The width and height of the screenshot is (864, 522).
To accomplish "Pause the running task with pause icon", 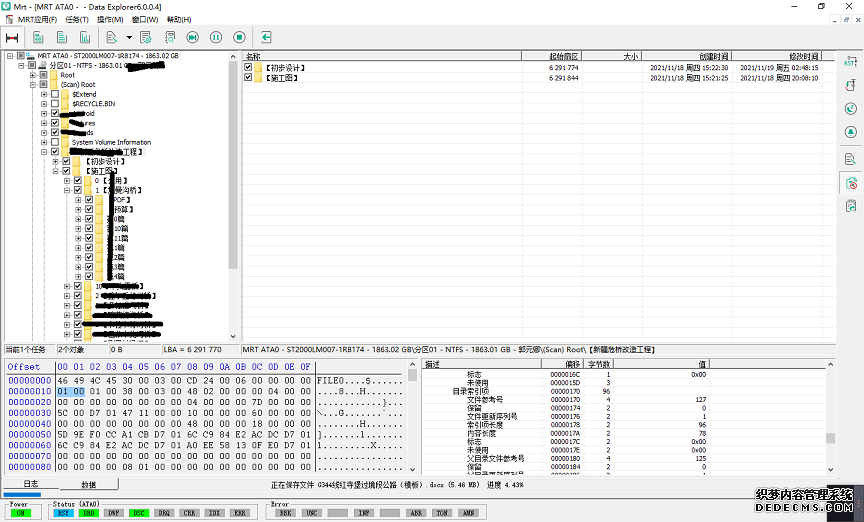I will pyautogui.click(x=216, y=37).
